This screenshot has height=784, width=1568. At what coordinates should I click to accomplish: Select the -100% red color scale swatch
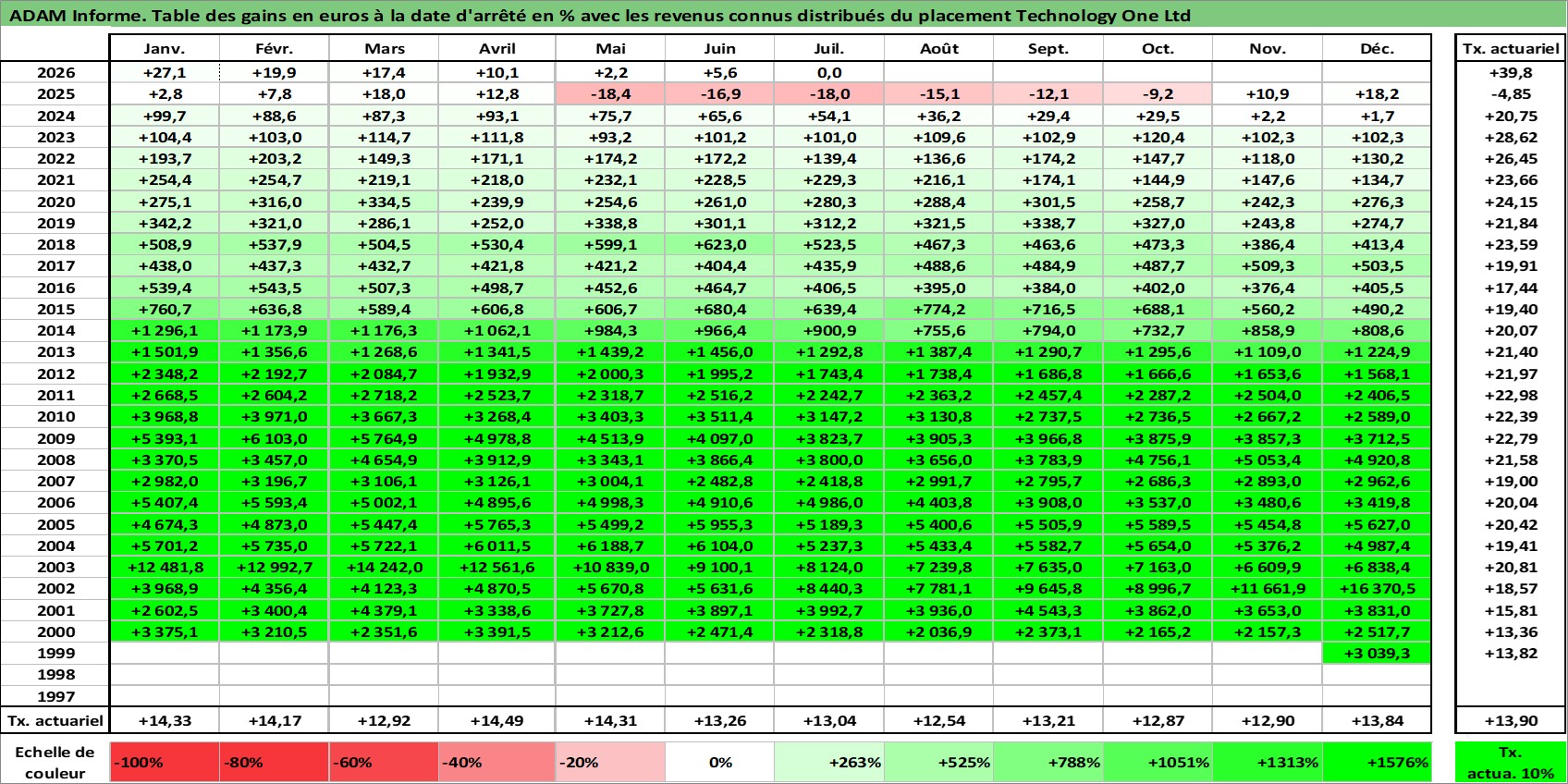tap(165, 762)
